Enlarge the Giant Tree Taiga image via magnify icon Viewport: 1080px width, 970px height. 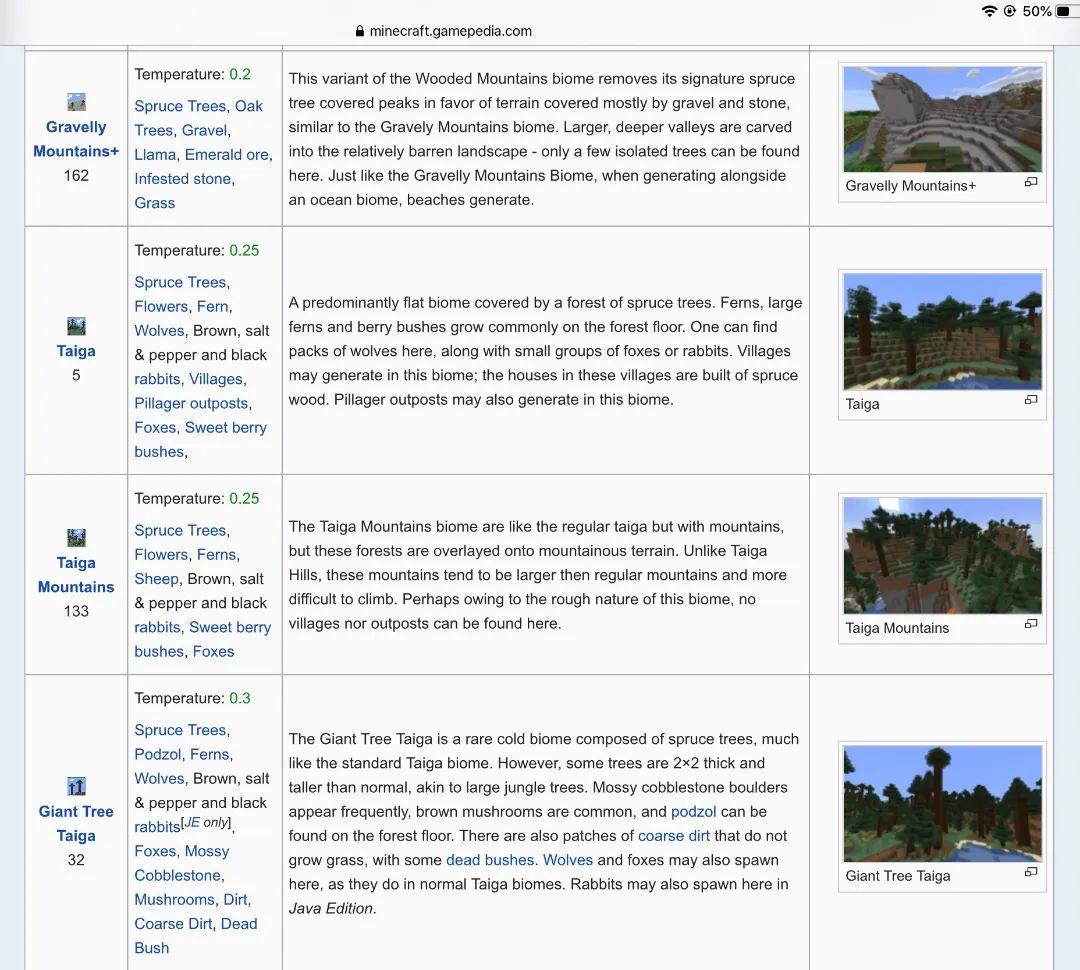pos(1030,872)
